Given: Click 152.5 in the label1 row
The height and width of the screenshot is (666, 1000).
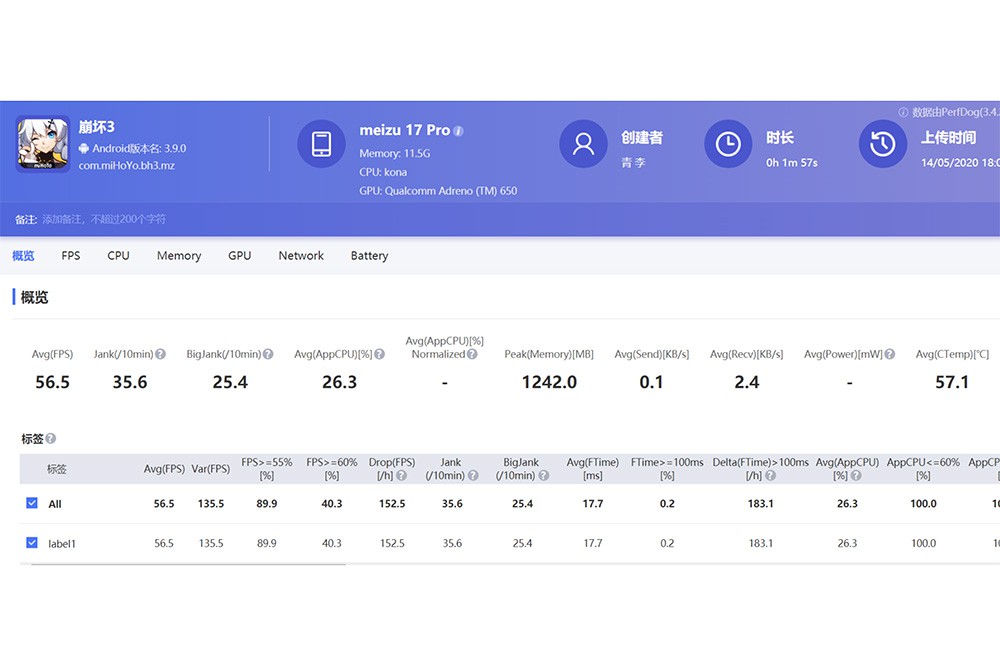Looking at the screenshot, I should coord(392,543).
